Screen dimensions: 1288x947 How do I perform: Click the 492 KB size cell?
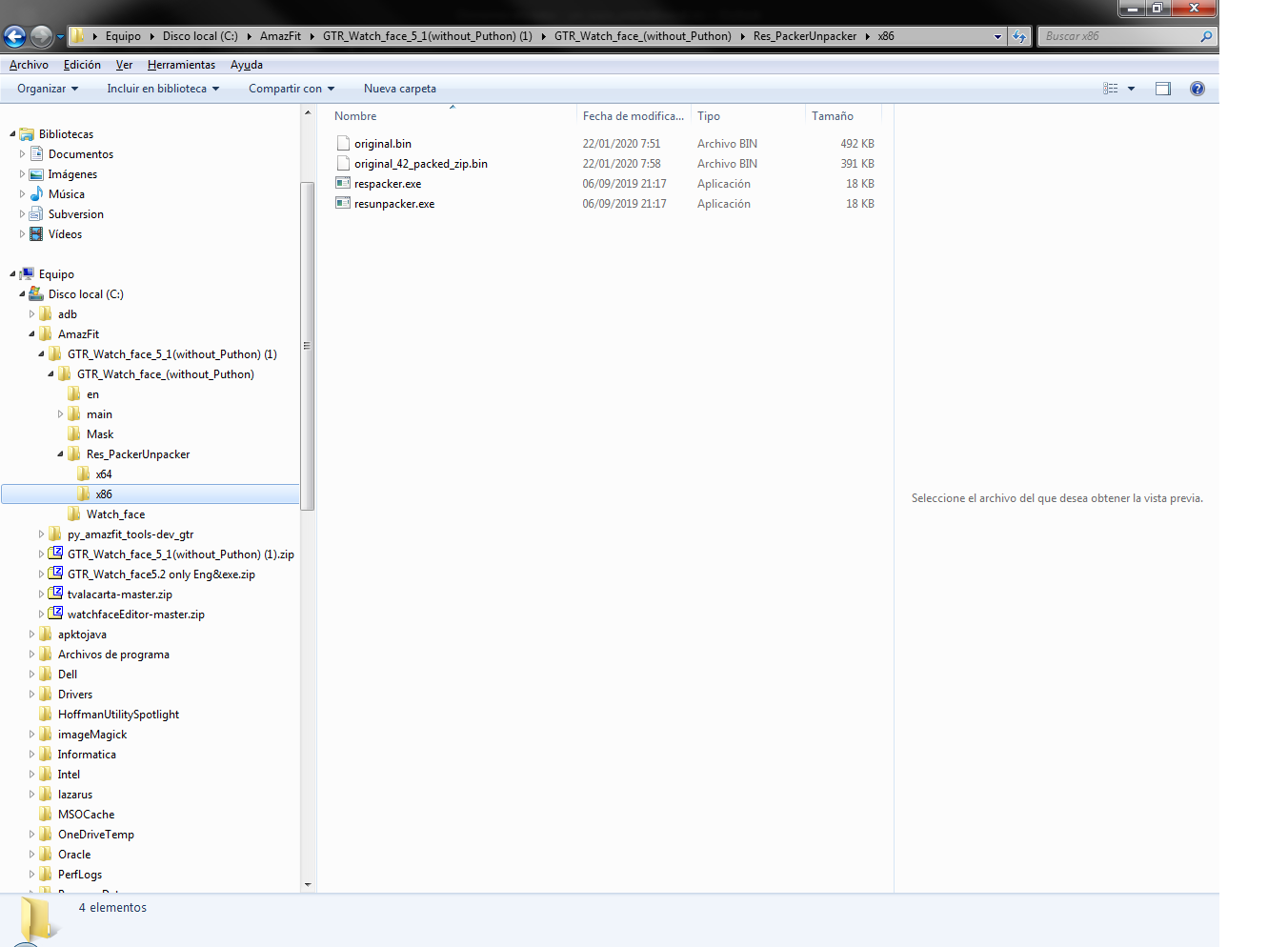(856, 143)
